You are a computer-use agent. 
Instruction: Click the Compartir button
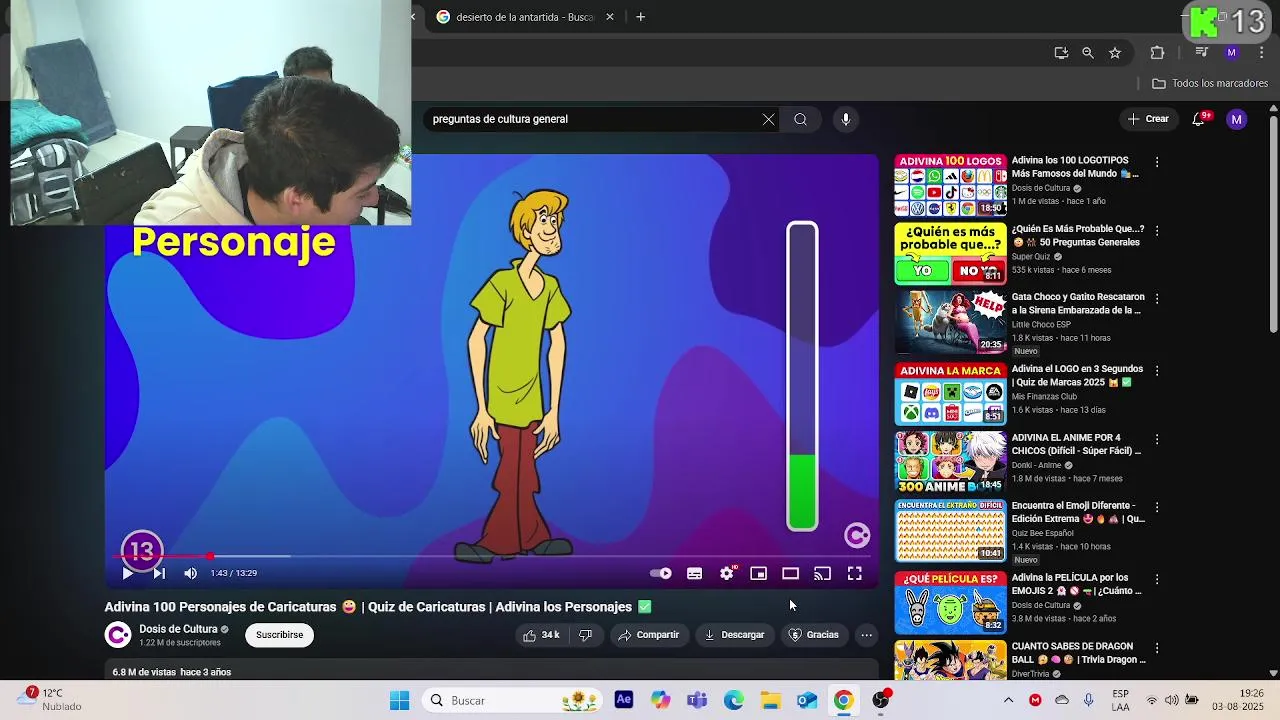[x=649, y=635]
